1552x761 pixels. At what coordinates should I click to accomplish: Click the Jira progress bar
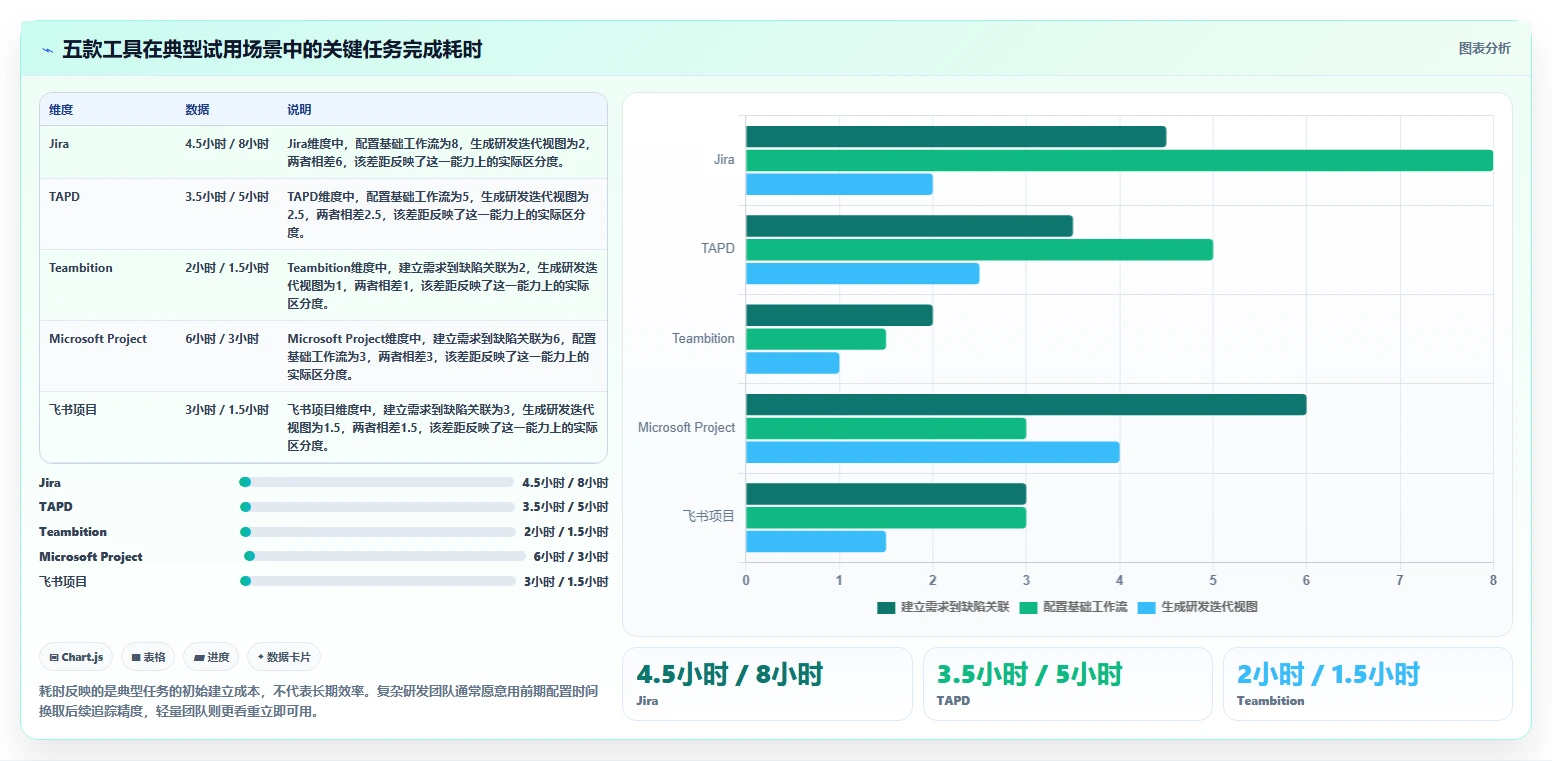(376, 482)
